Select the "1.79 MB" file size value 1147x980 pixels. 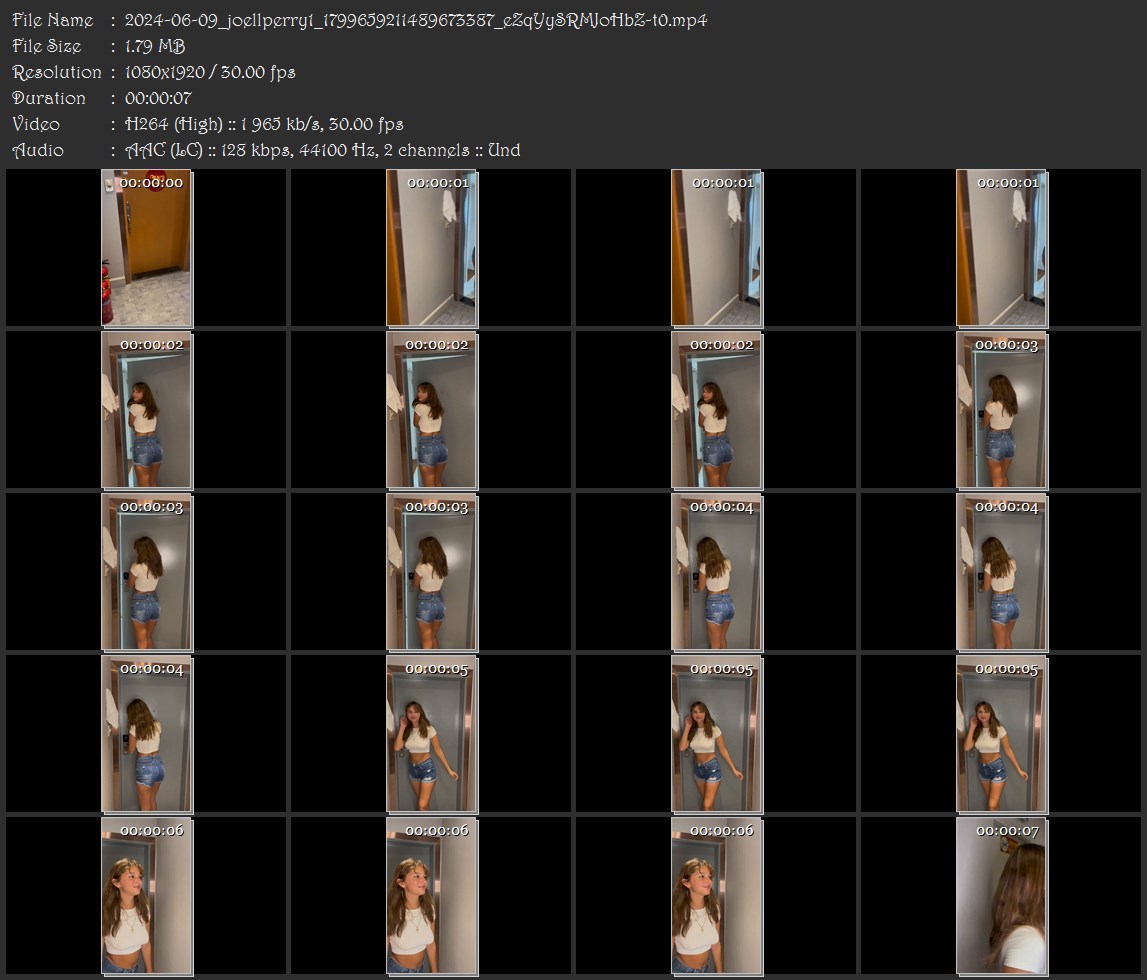point(154,46)
